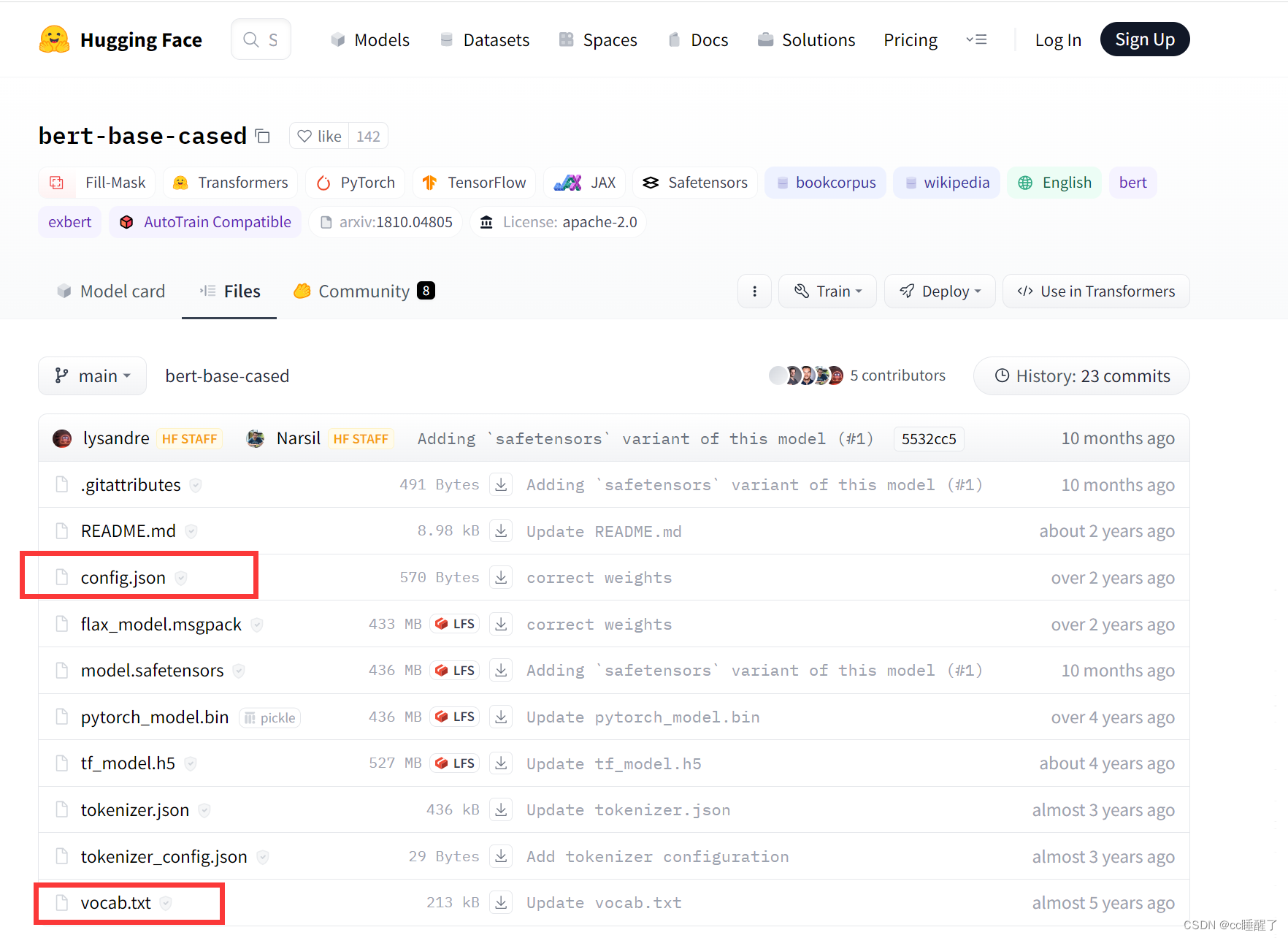Open the Train dropdown
The height and width of the screenshot is (938, 1288).
click(x=827, y=291)
